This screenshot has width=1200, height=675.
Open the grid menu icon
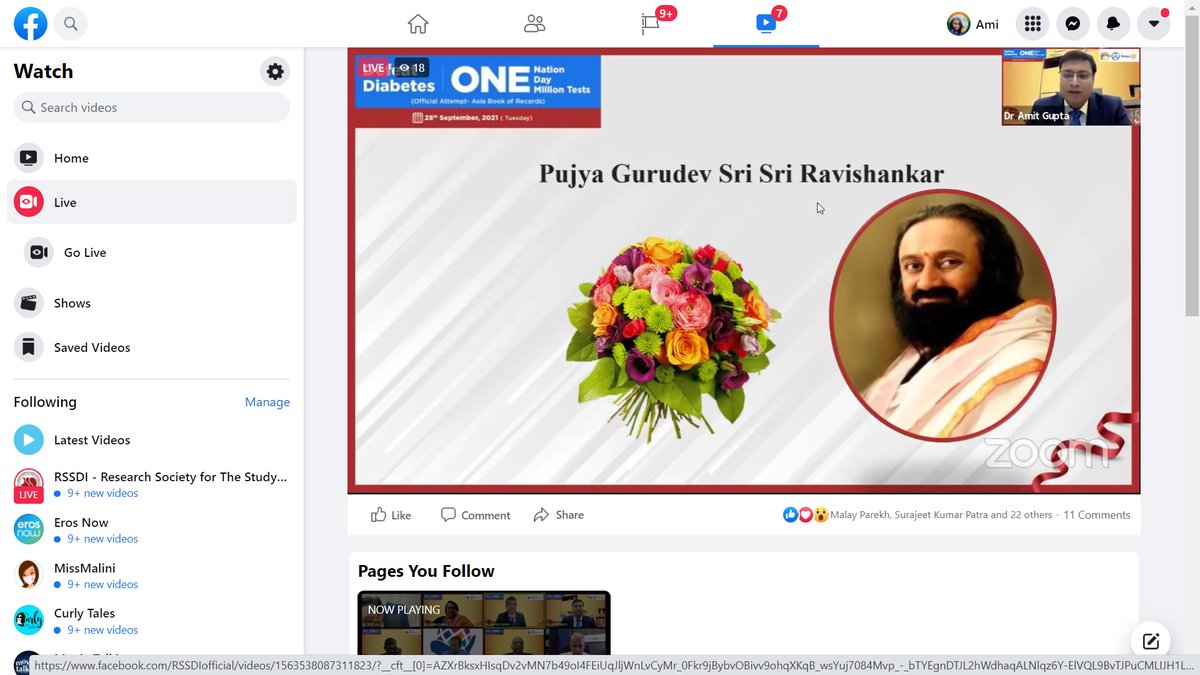pos(1032,24)
